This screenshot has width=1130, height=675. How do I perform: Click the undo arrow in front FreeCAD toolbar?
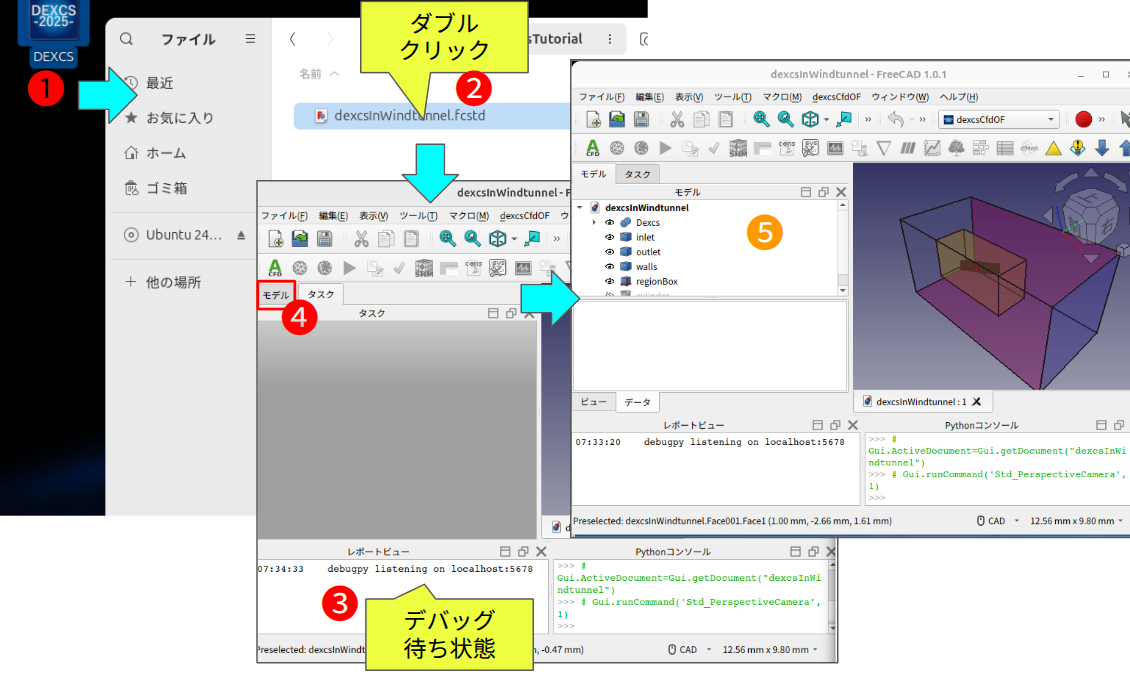895,119
